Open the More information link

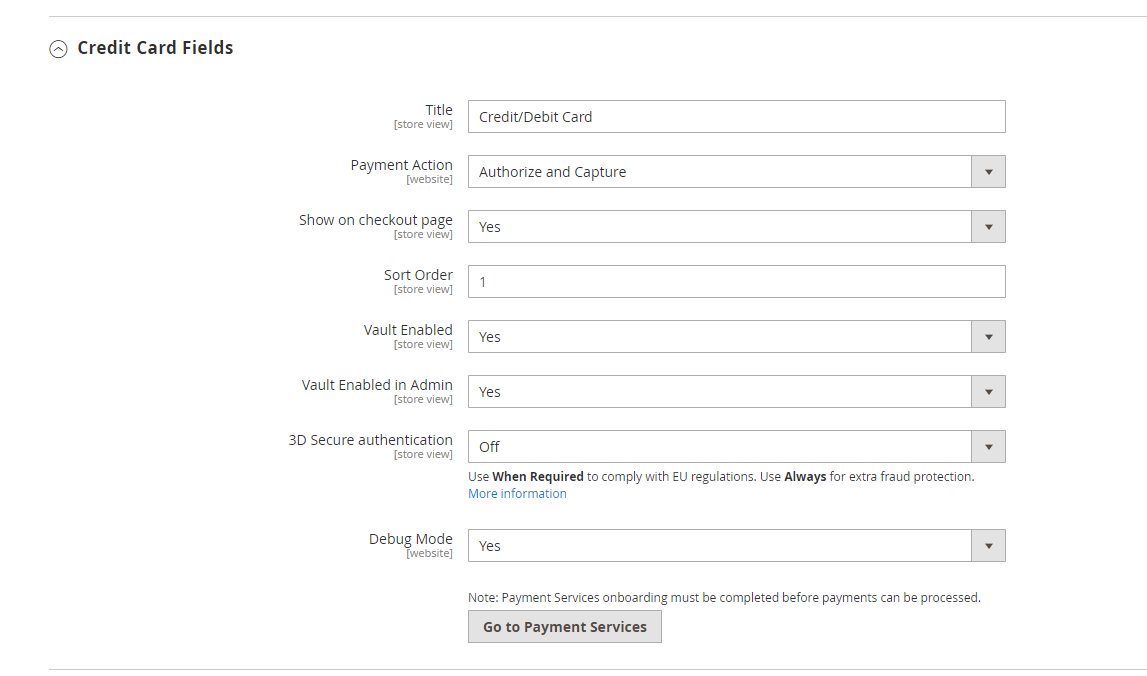click(x=517, y=494)
